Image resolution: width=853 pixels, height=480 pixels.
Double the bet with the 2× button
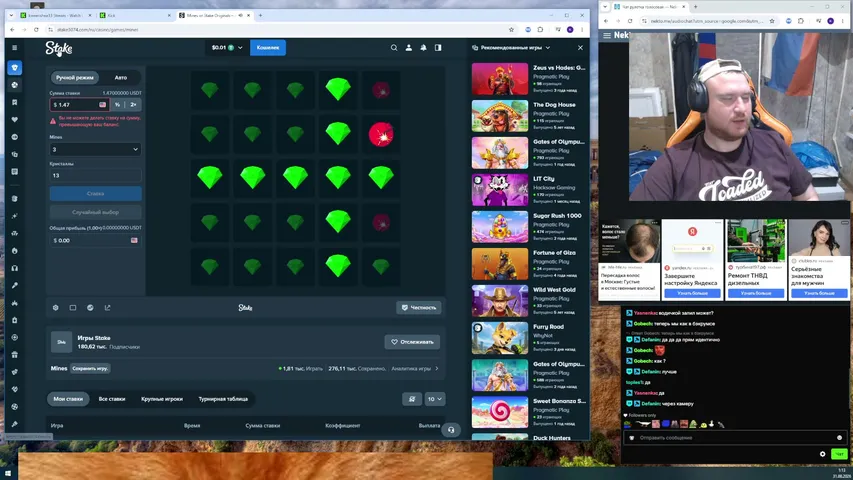click(x=133, y=104)
